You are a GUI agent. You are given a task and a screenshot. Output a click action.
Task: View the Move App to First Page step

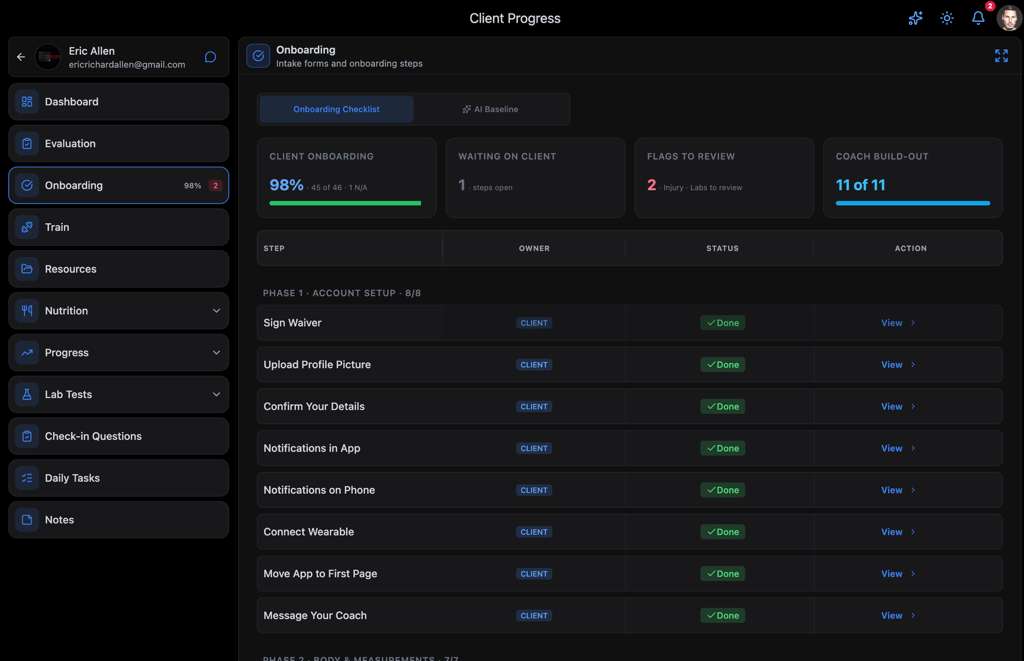click(898, 573)
